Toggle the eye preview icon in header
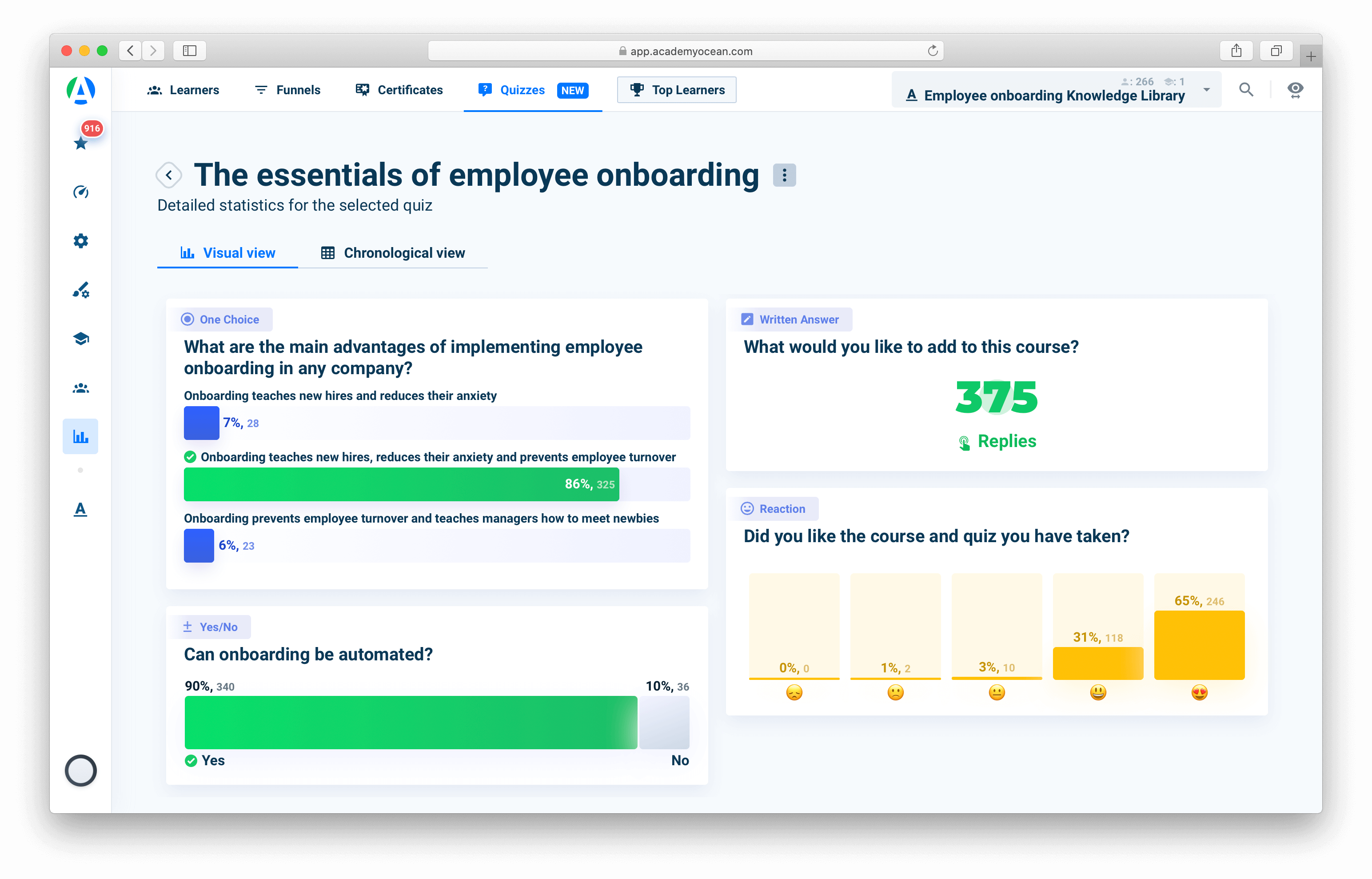Image resolution: width=1372 pixels, height=879 pixels. tap(1295, 90)
